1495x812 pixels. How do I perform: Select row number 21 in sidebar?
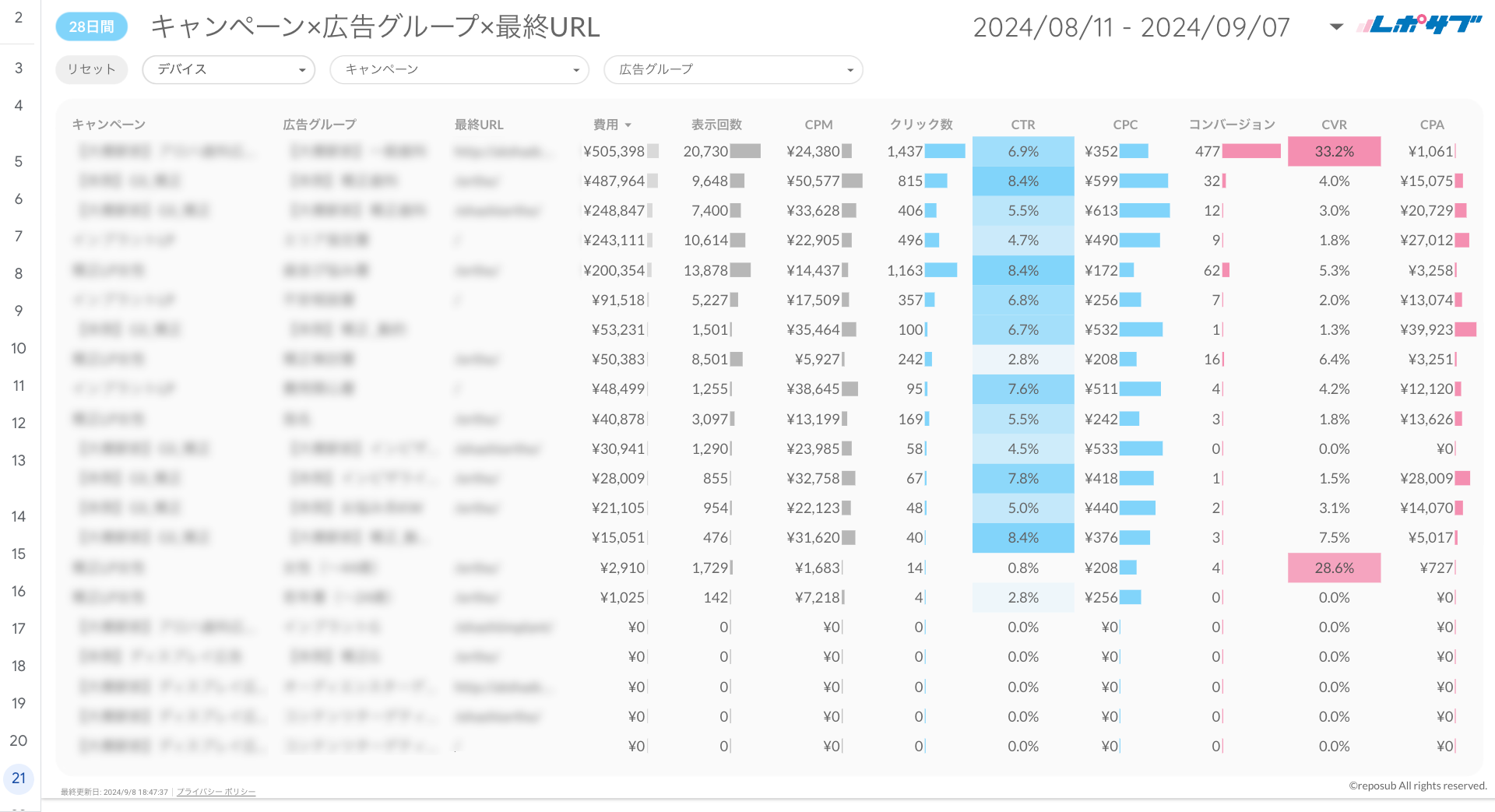coord(19,778)
